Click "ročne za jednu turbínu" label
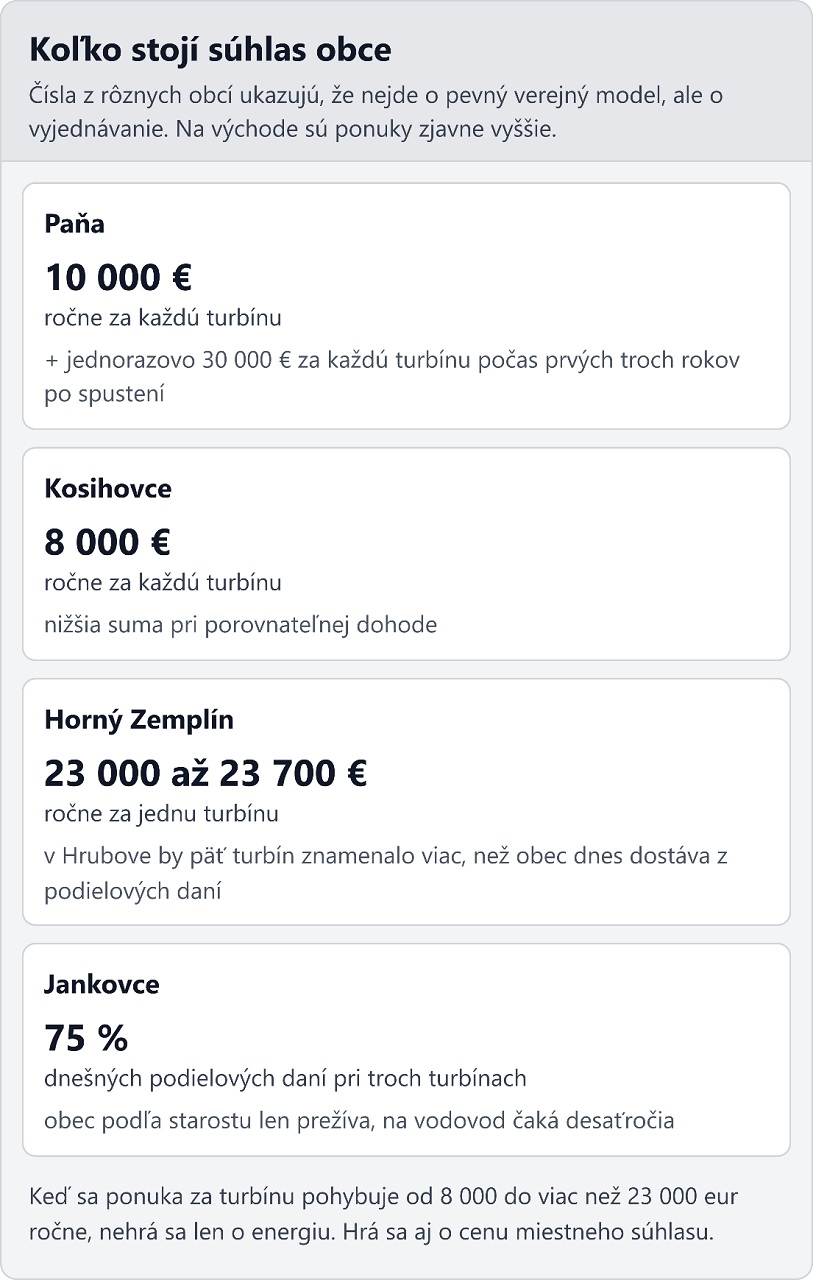The width and height of the screenshot is (813, 1280). (x=161, y=814)
